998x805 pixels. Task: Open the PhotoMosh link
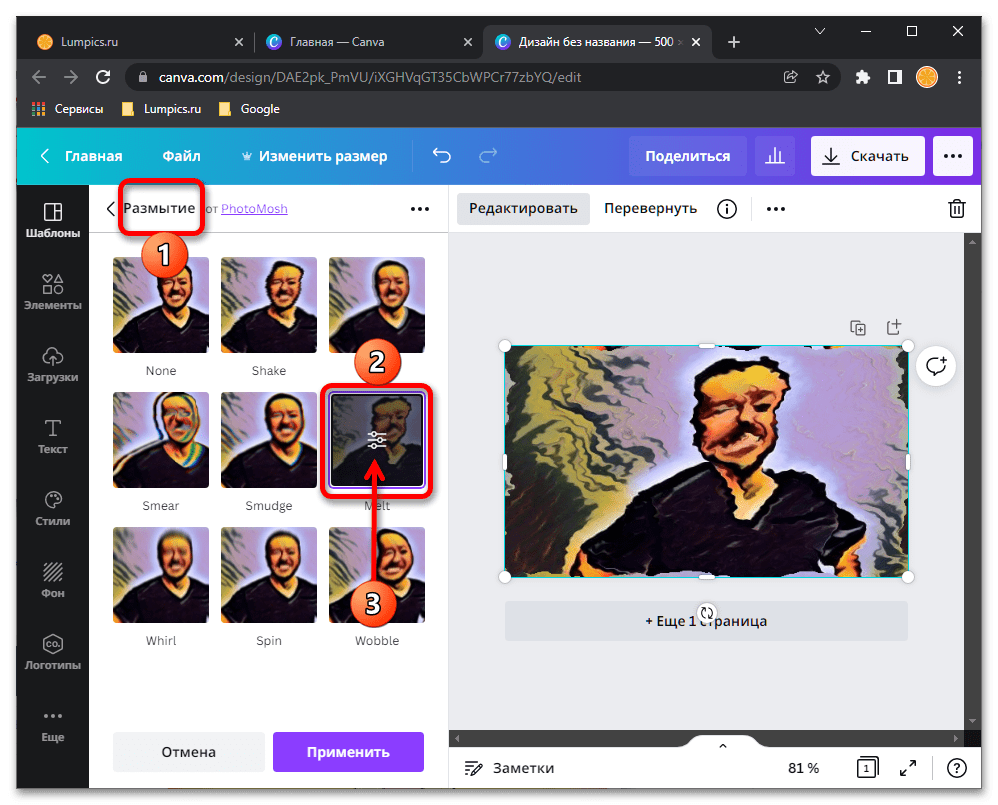(x=254, y=209)
